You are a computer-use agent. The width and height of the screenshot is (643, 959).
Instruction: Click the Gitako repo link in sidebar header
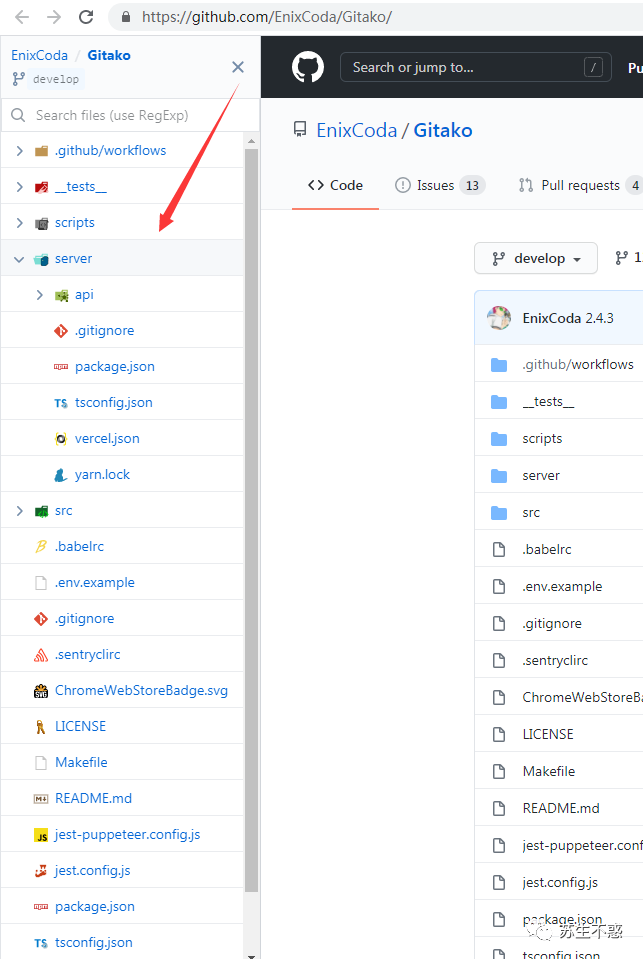[x=109, y=55]
